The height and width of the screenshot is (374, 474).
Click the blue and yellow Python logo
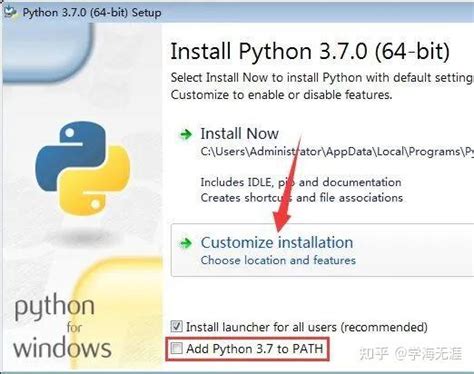[x=82, y=168]
